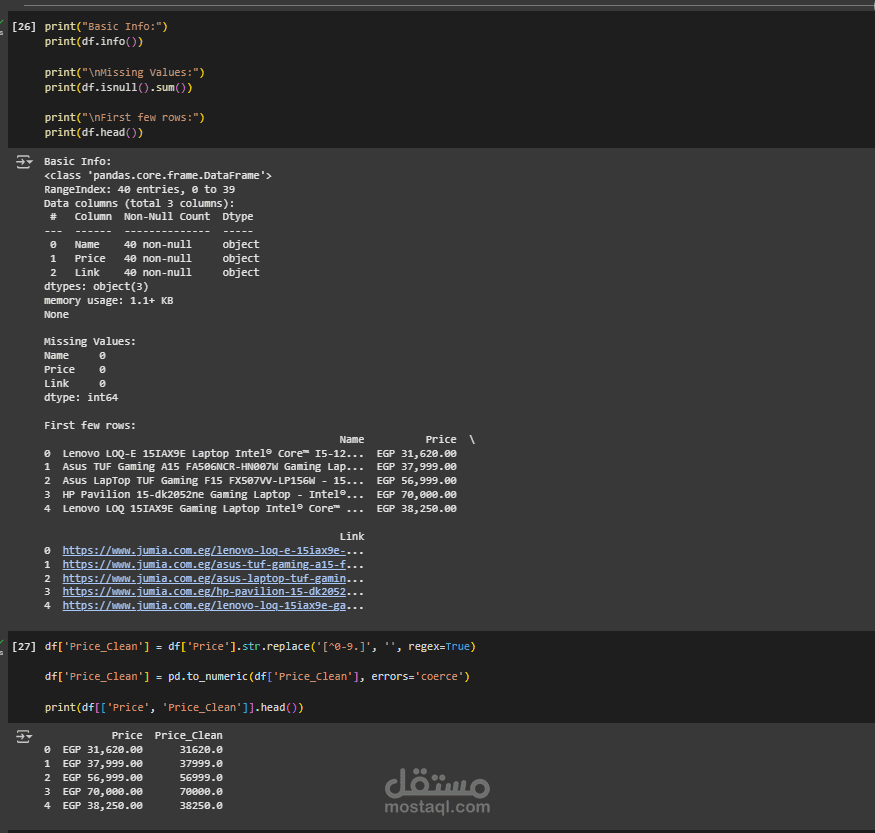Toggle output actions icon for Price_Clean output
This screenshot has height=833, width=875.
[x=24, y=736]
